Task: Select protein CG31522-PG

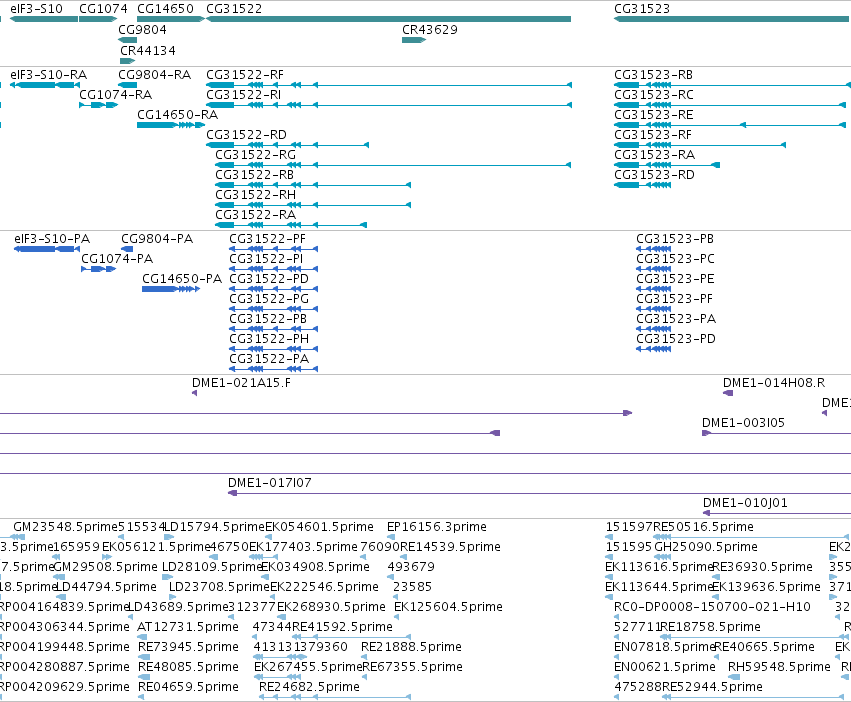Action: tap(274, 309)
